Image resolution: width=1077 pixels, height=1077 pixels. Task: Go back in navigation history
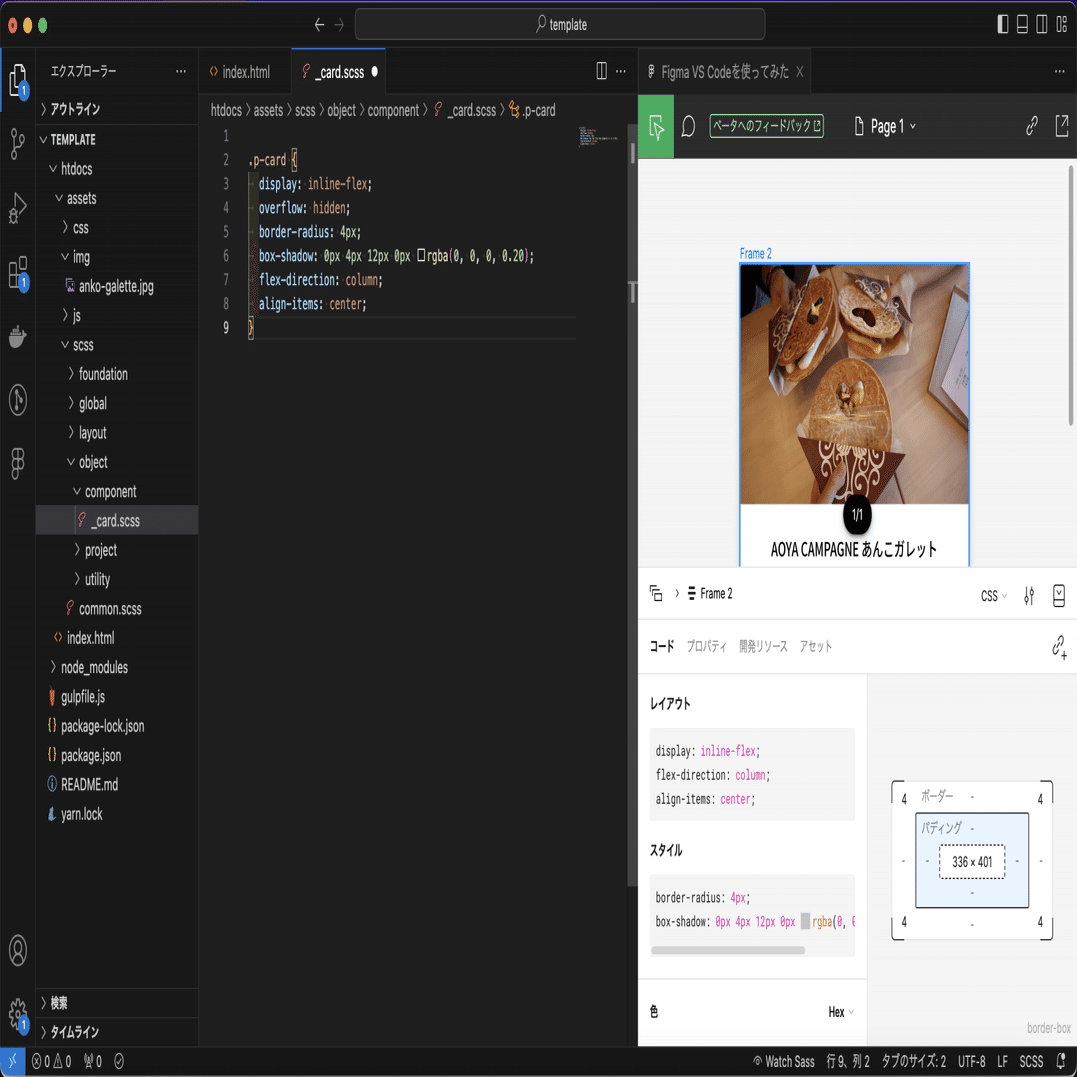(x=319, y=25)
